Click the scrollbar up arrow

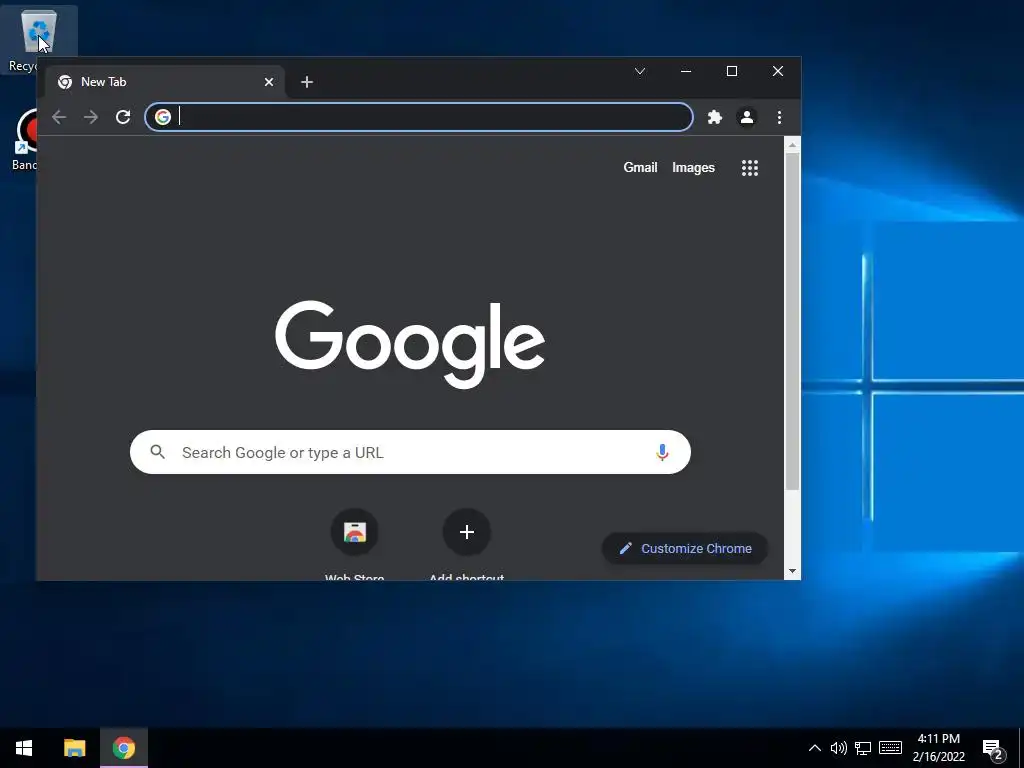point(792,144)
